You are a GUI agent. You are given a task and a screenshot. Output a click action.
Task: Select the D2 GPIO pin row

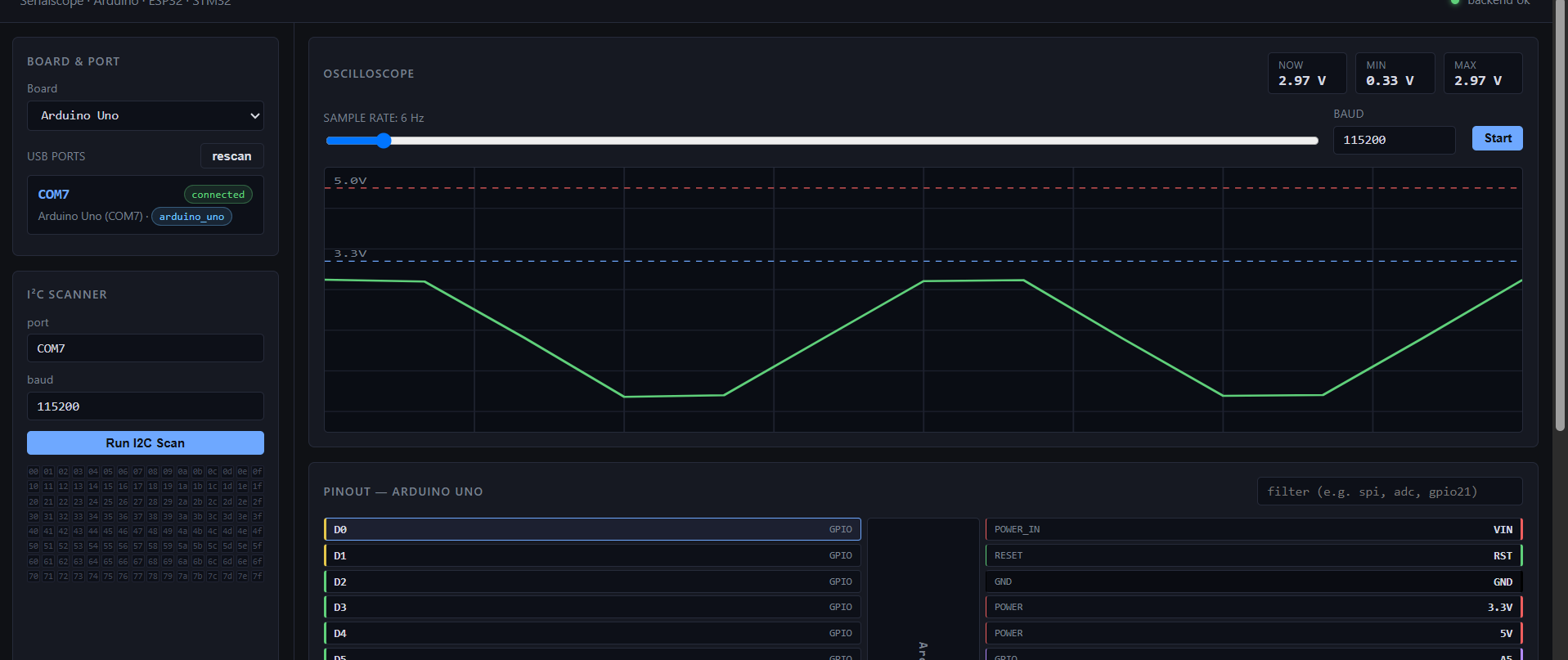click(592, 581)
